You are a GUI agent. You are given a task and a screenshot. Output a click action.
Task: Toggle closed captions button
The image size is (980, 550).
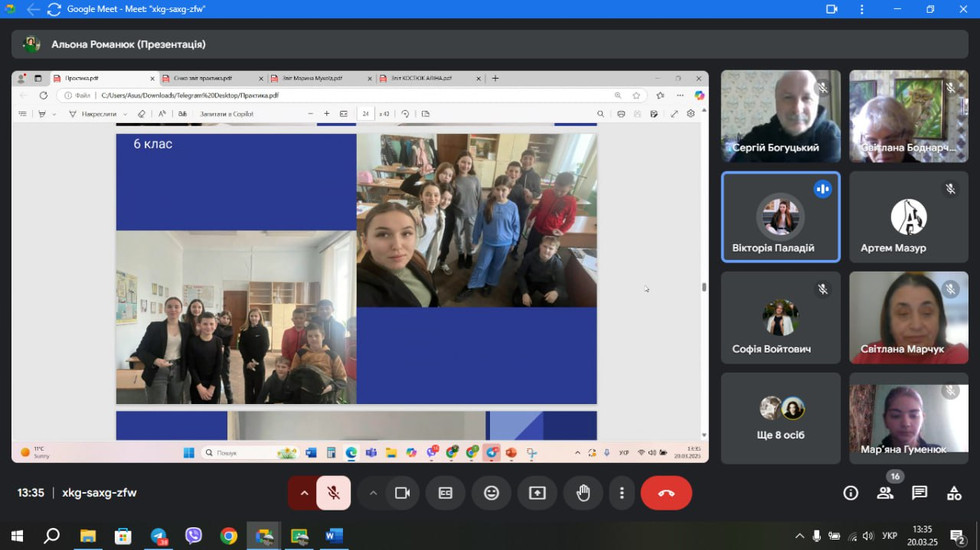[x=446, y=493]
